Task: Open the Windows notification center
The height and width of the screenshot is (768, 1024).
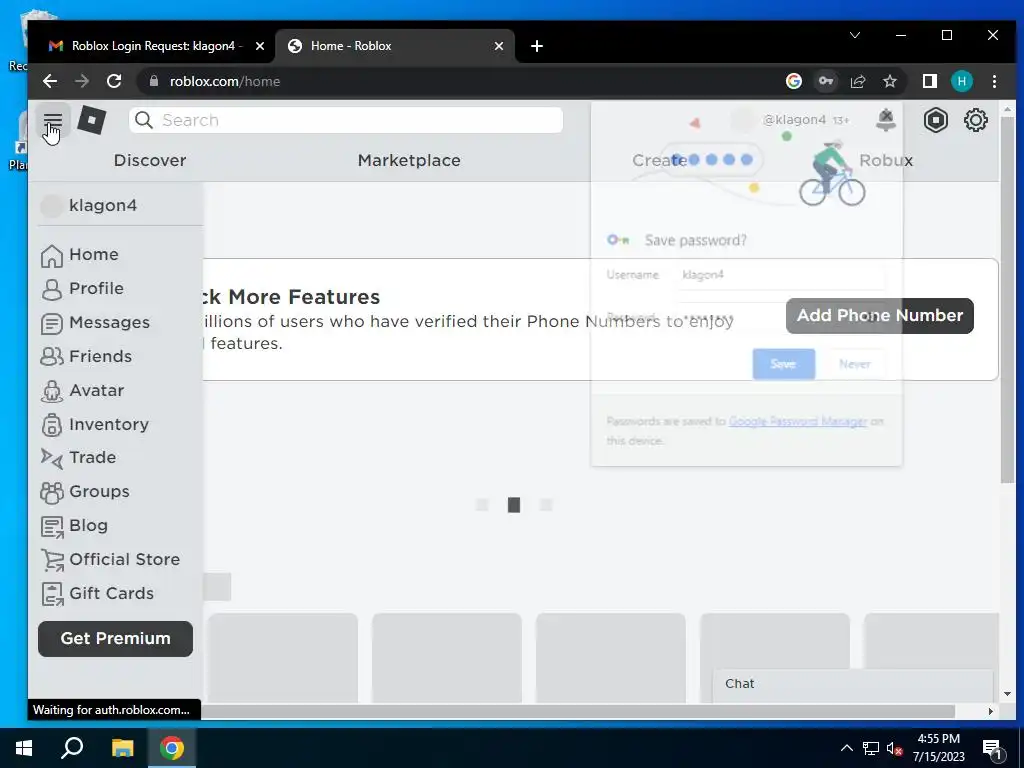Action: 992,749
